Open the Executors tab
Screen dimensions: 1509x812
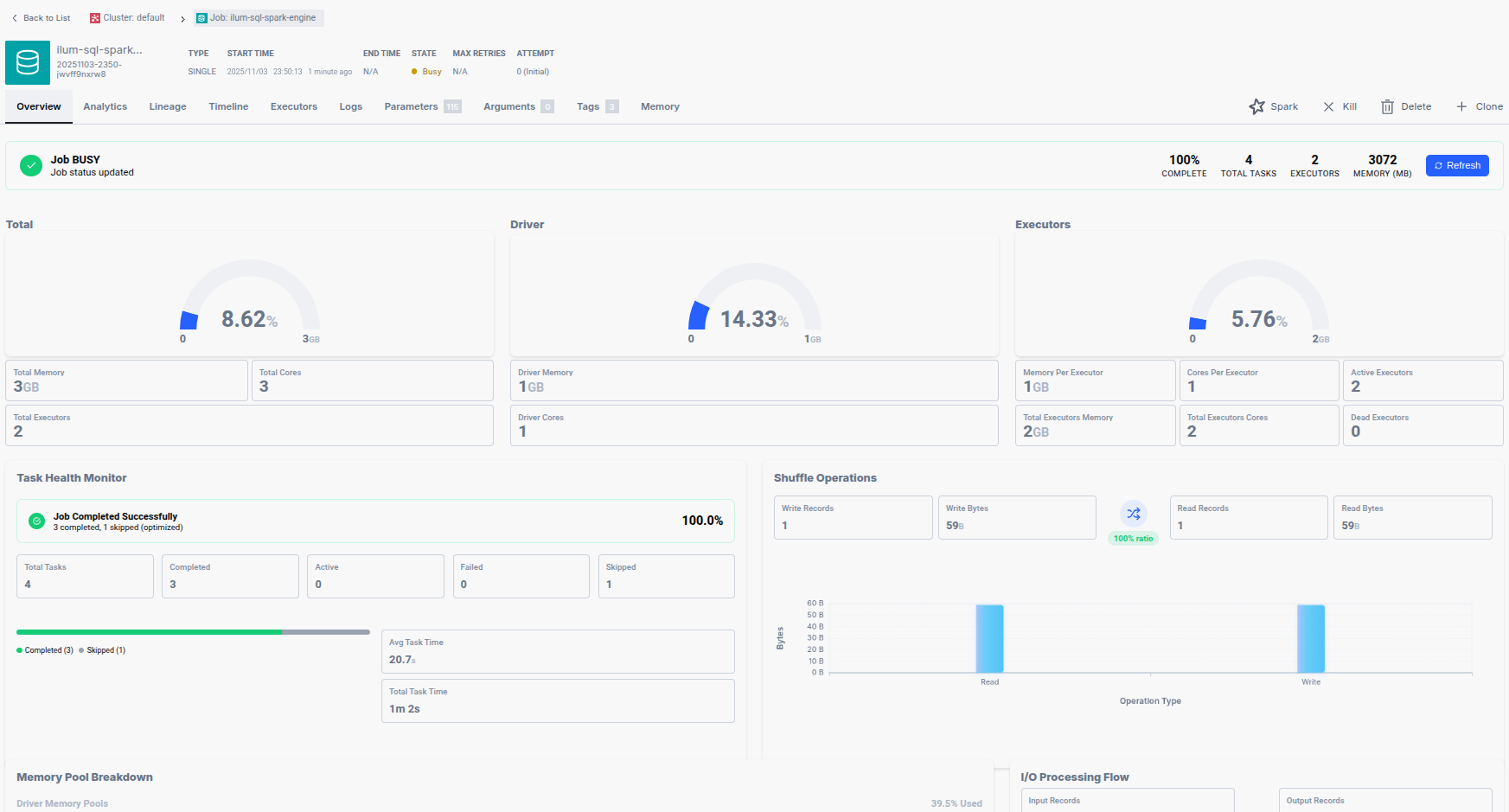pyautogui.click(x=293, y=106)
